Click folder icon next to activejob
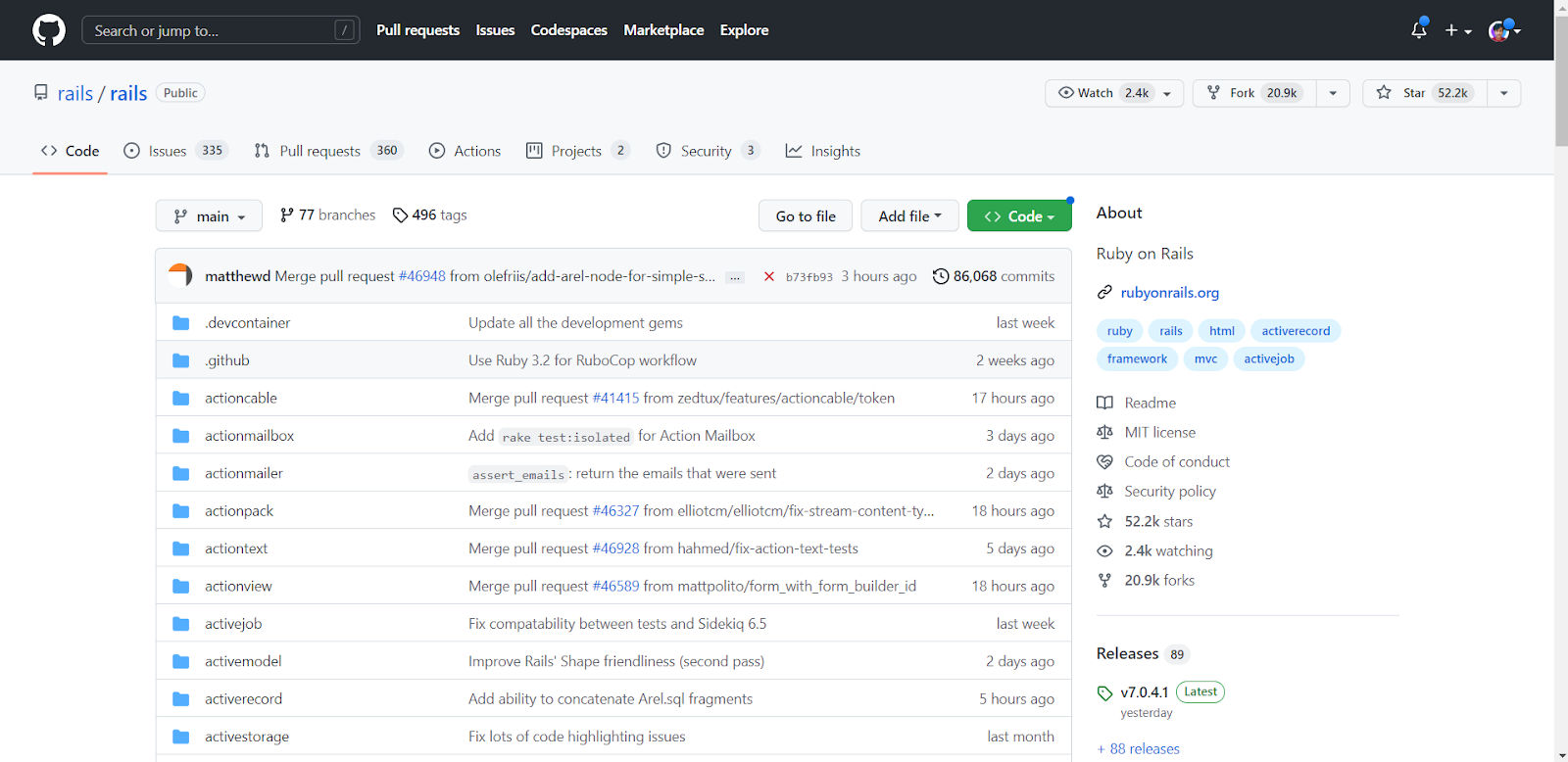Image resolution: width=1568 pixels, height=762 pixels. click(x=180, y=624)
